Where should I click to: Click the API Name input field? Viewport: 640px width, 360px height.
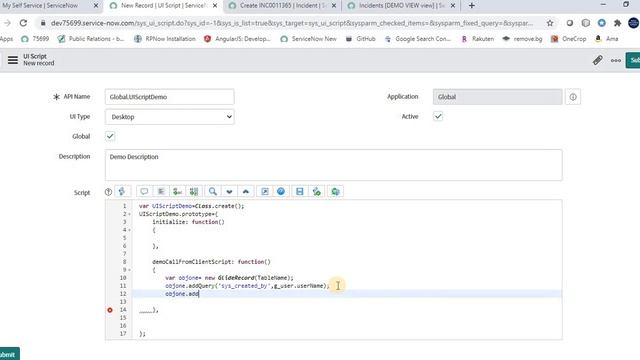(x=169, y=97)
